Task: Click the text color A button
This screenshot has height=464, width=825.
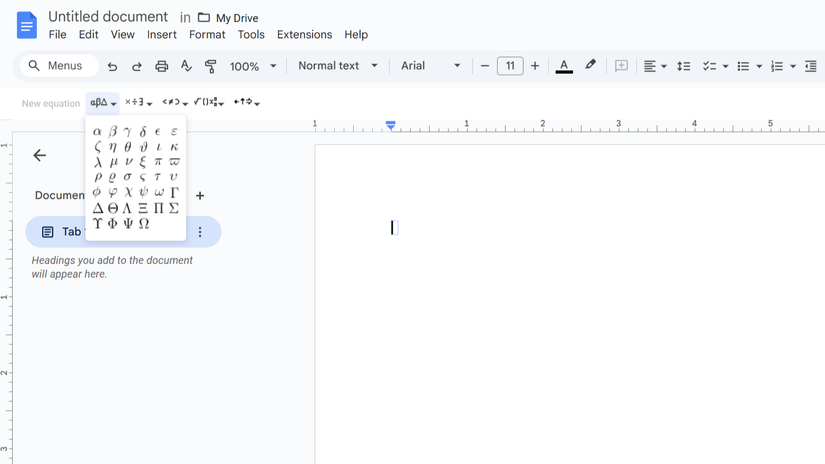Action: 564,66
